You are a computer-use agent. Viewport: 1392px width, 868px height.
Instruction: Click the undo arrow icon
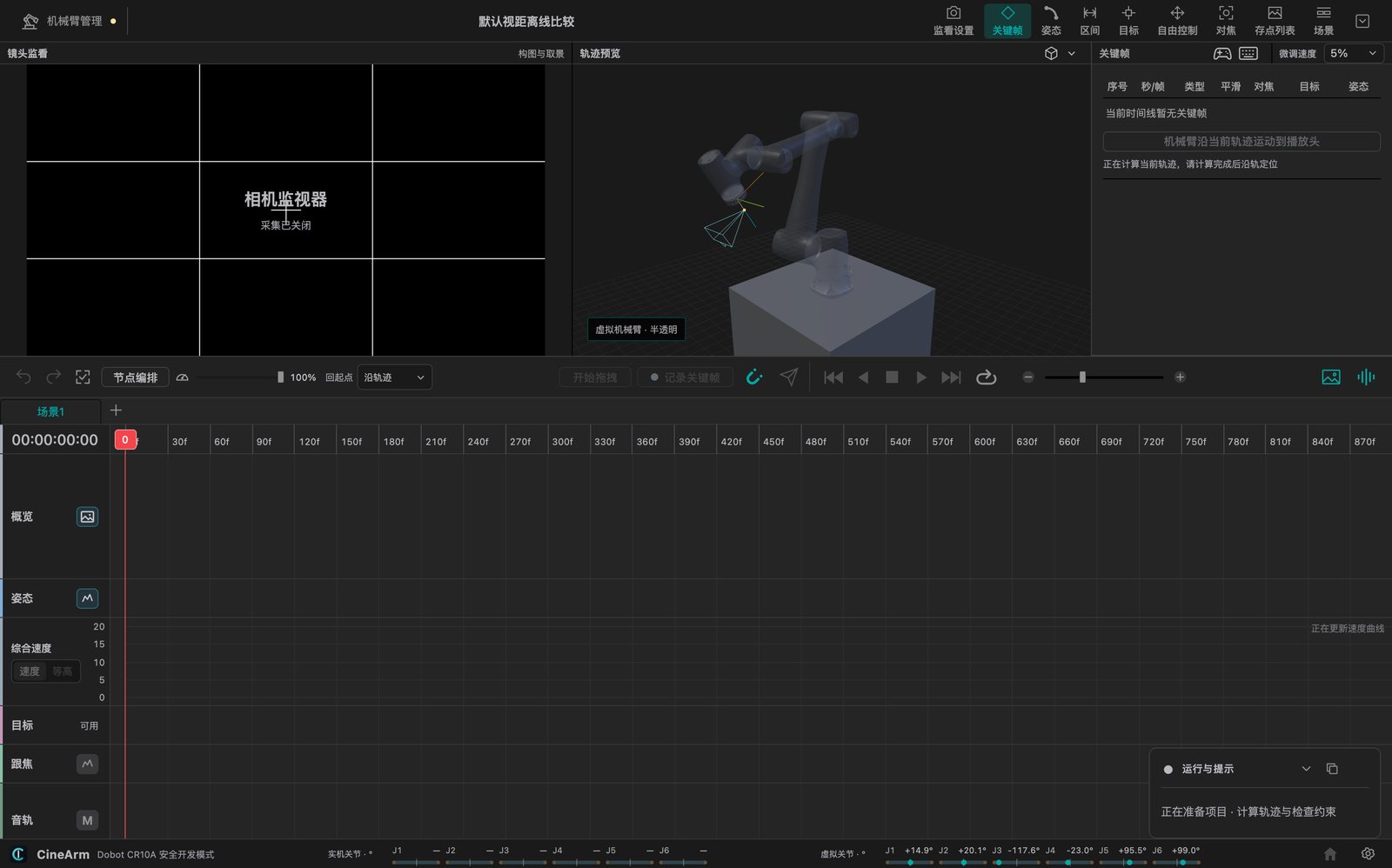23,377
